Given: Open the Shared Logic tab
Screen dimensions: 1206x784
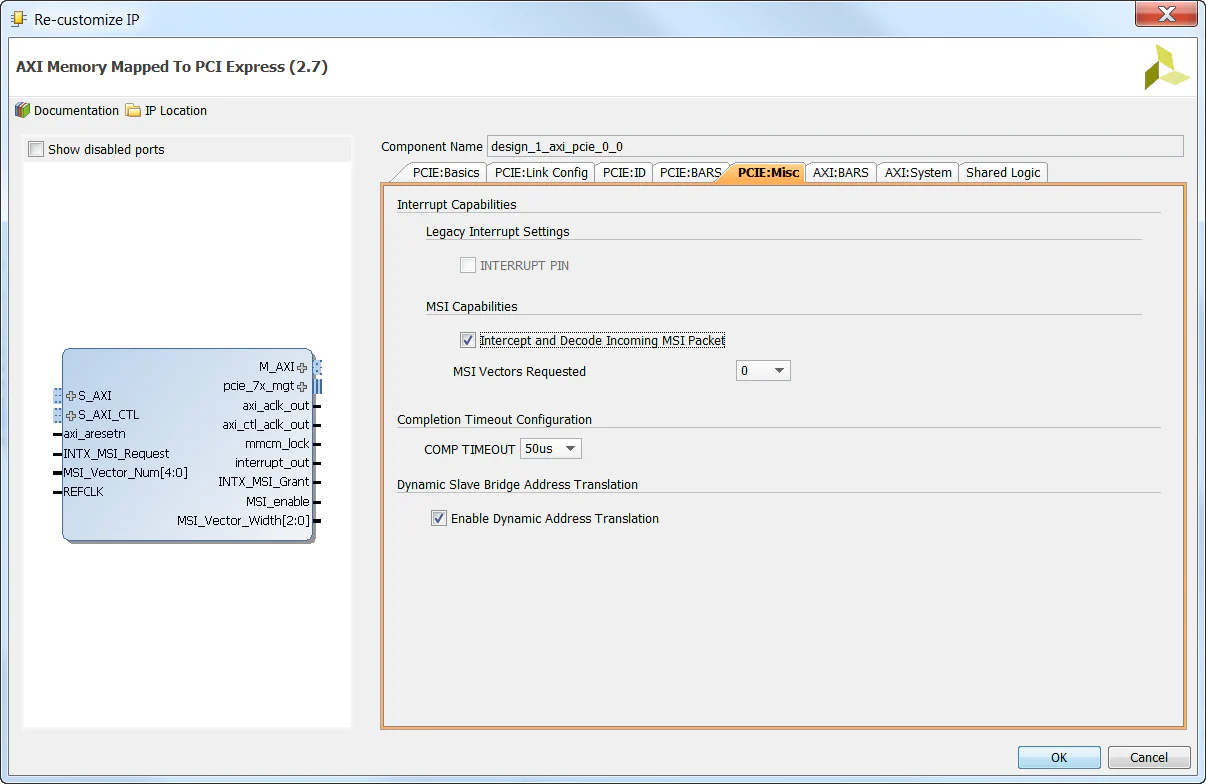Looking at the screenshot, I should 1002,172.
